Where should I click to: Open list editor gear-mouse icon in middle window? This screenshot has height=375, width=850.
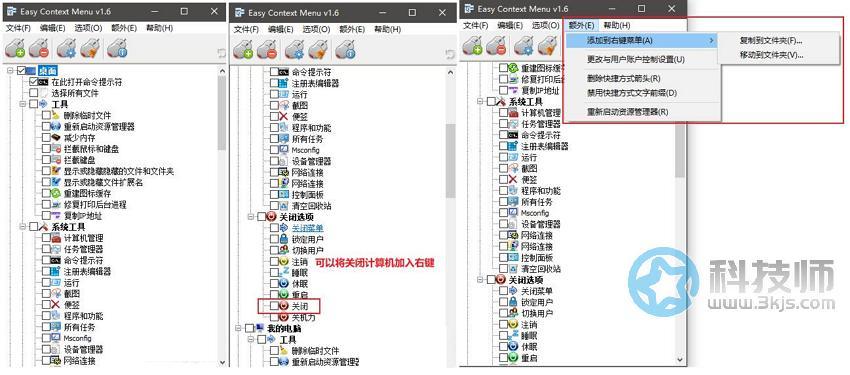294,50
